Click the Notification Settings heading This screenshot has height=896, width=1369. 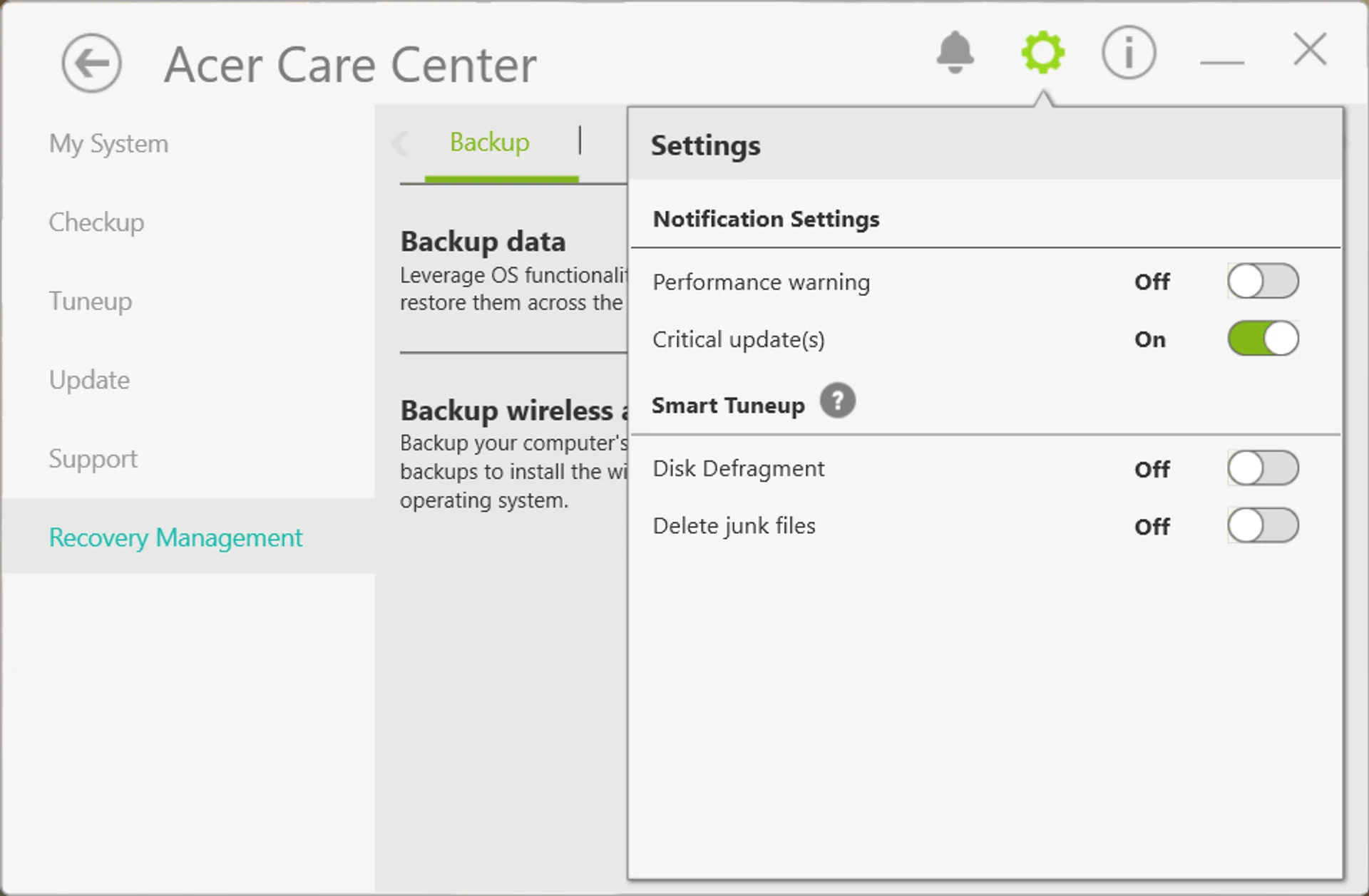click(x=766, y=219)
